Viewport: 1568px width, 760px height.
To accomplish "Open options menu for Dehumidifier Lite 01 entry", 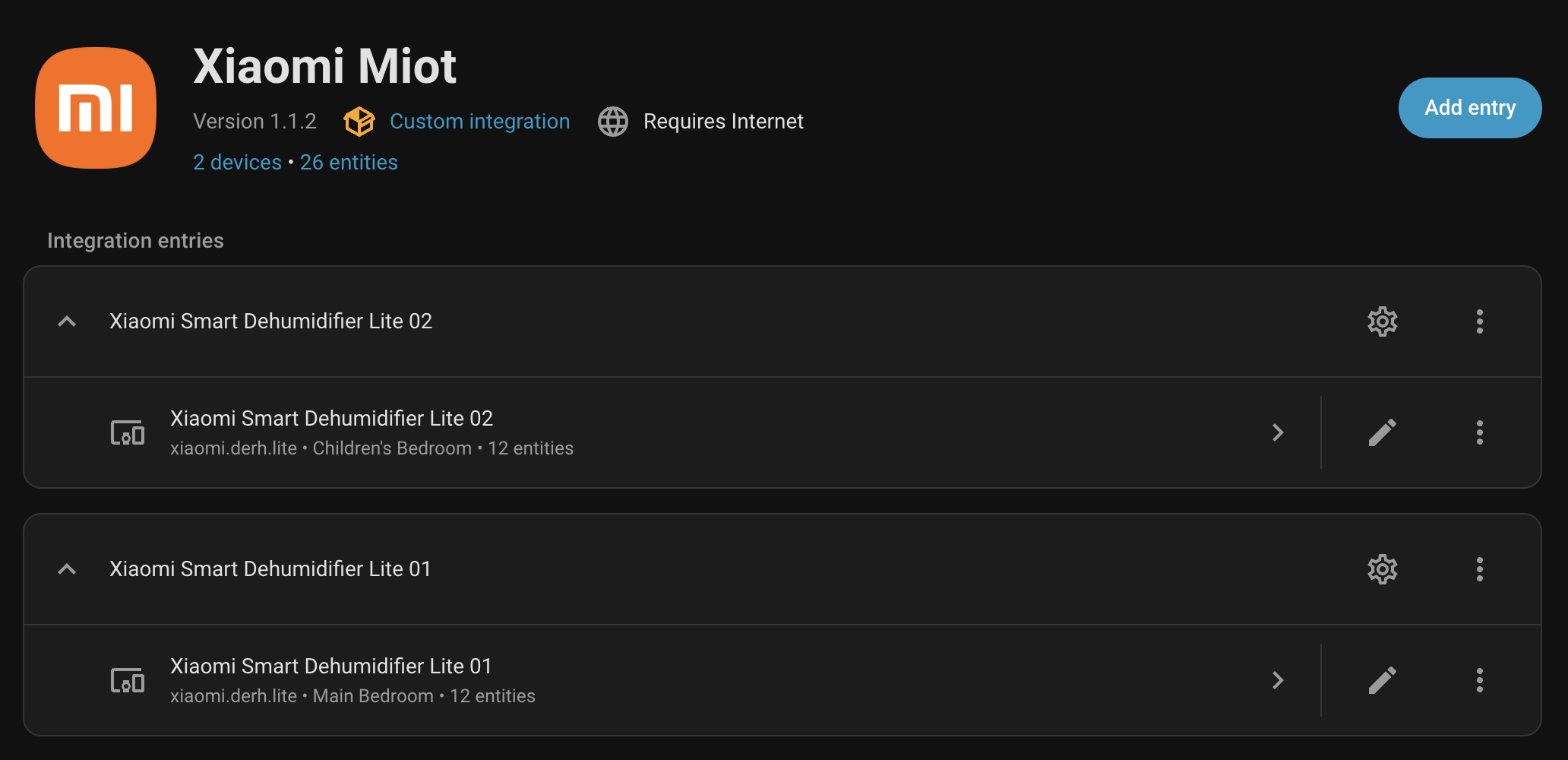I will click(1479, 568).
